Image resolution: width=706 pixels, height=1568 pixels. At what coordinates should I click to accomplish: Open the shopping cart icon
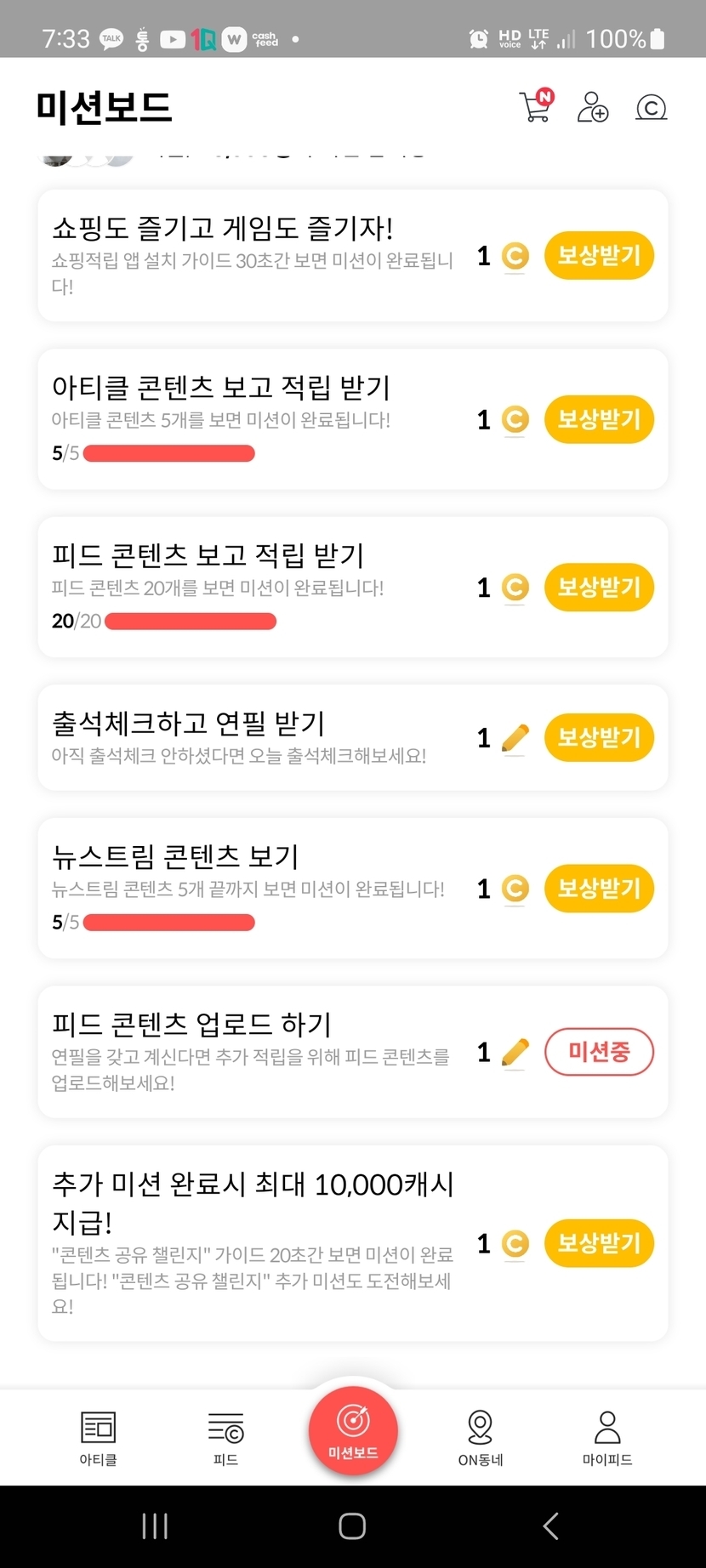(x=535, y=106)
